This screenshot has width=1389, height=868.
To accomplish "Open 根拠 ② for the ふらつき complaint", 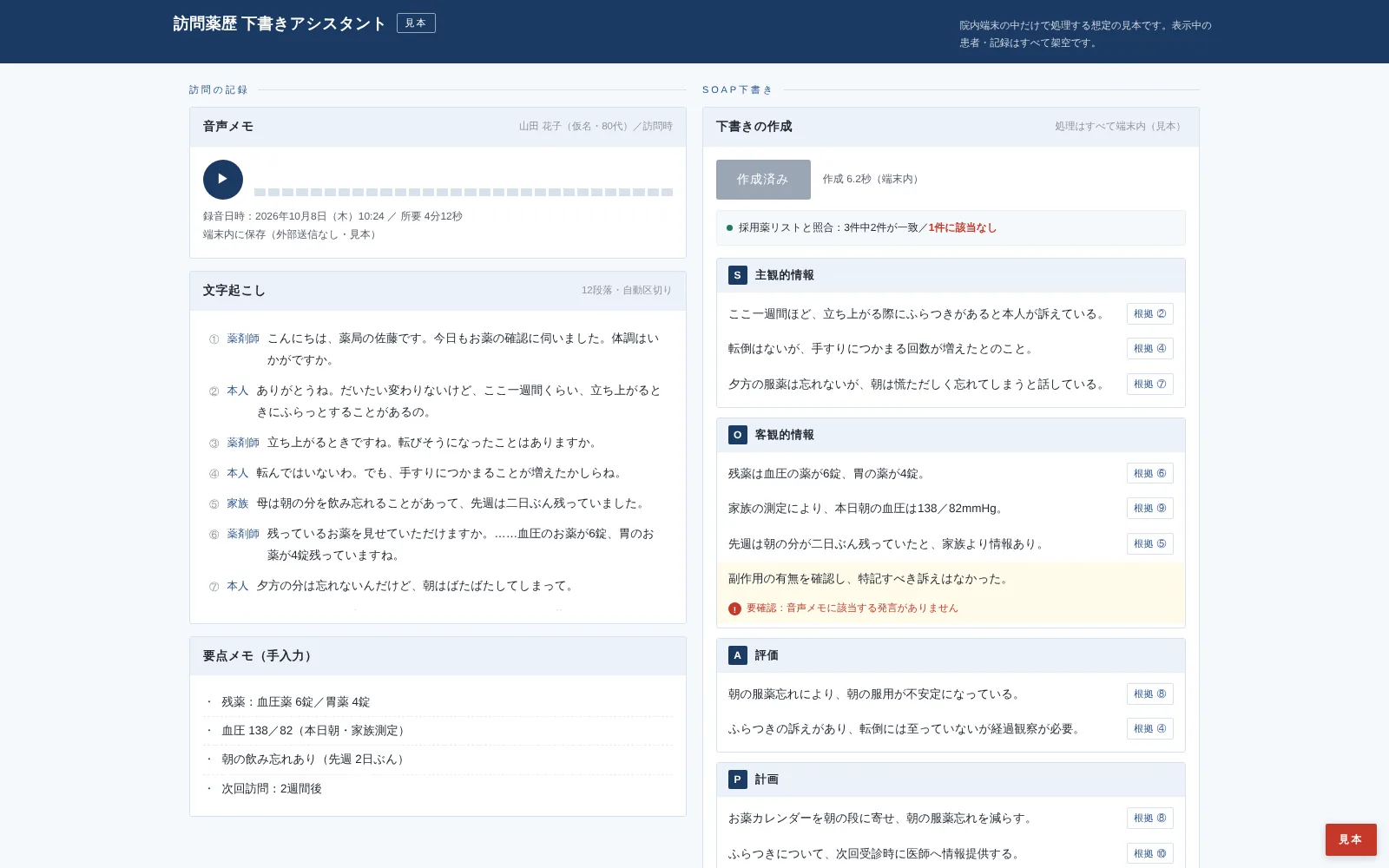I will pyautogui.click(x=1150, y=313).
